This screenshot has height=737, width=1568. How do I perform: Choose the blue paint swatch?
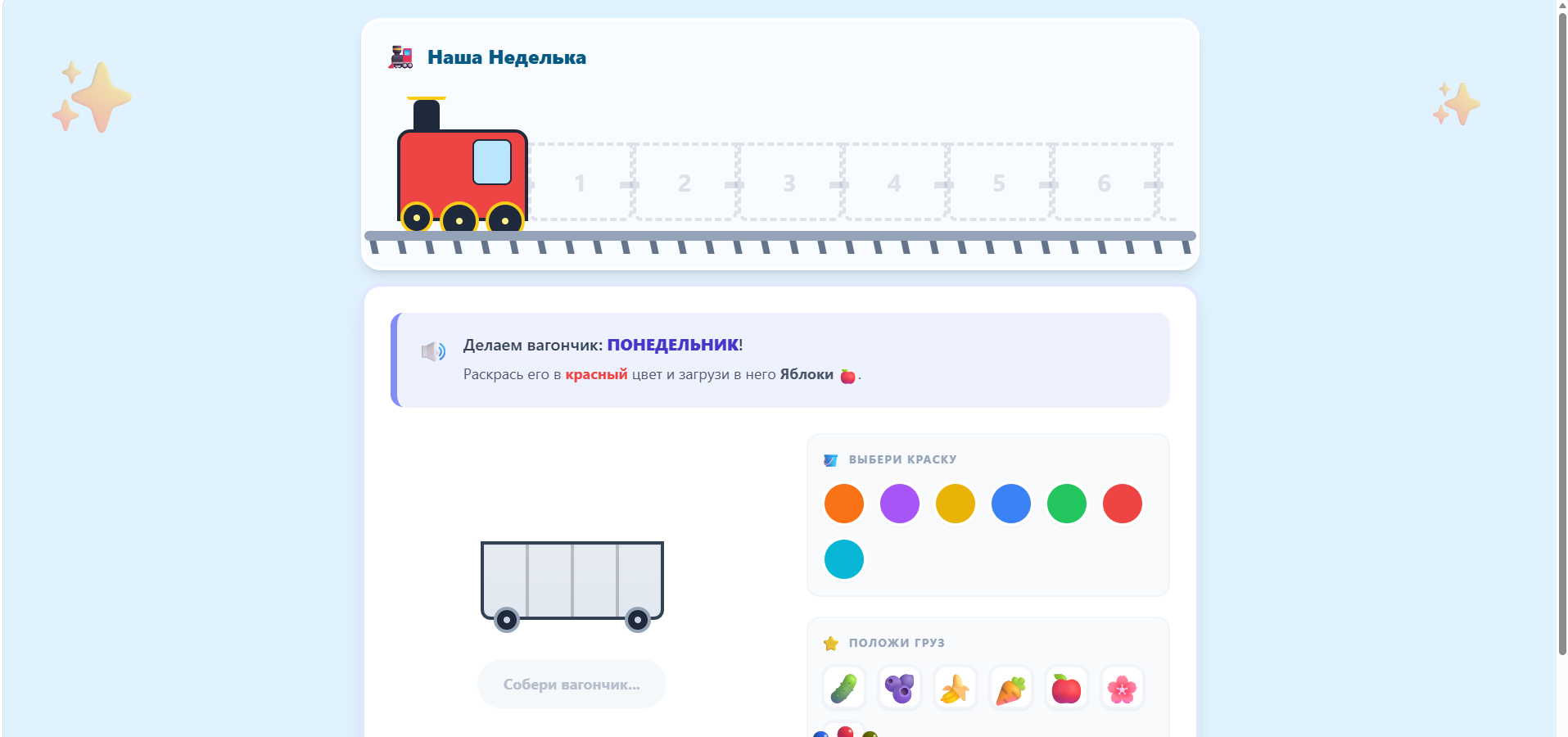tap(1010, 504)
